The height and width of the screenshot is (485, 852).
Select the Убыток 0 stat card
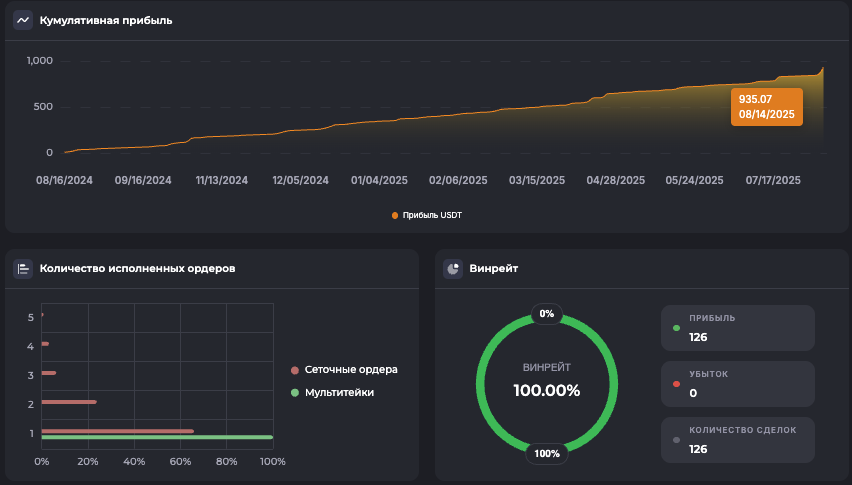click(x=737, y=383)
